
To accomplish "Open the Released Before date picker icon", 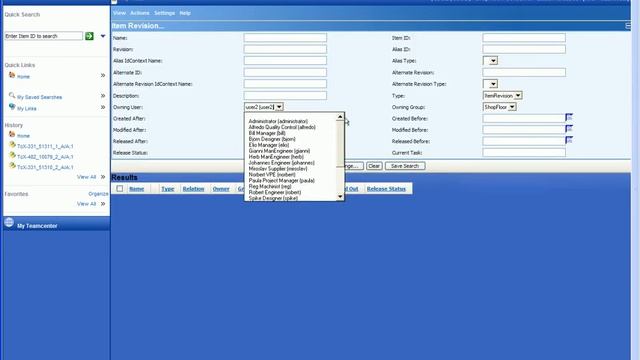I will click(x=569, y=140).
